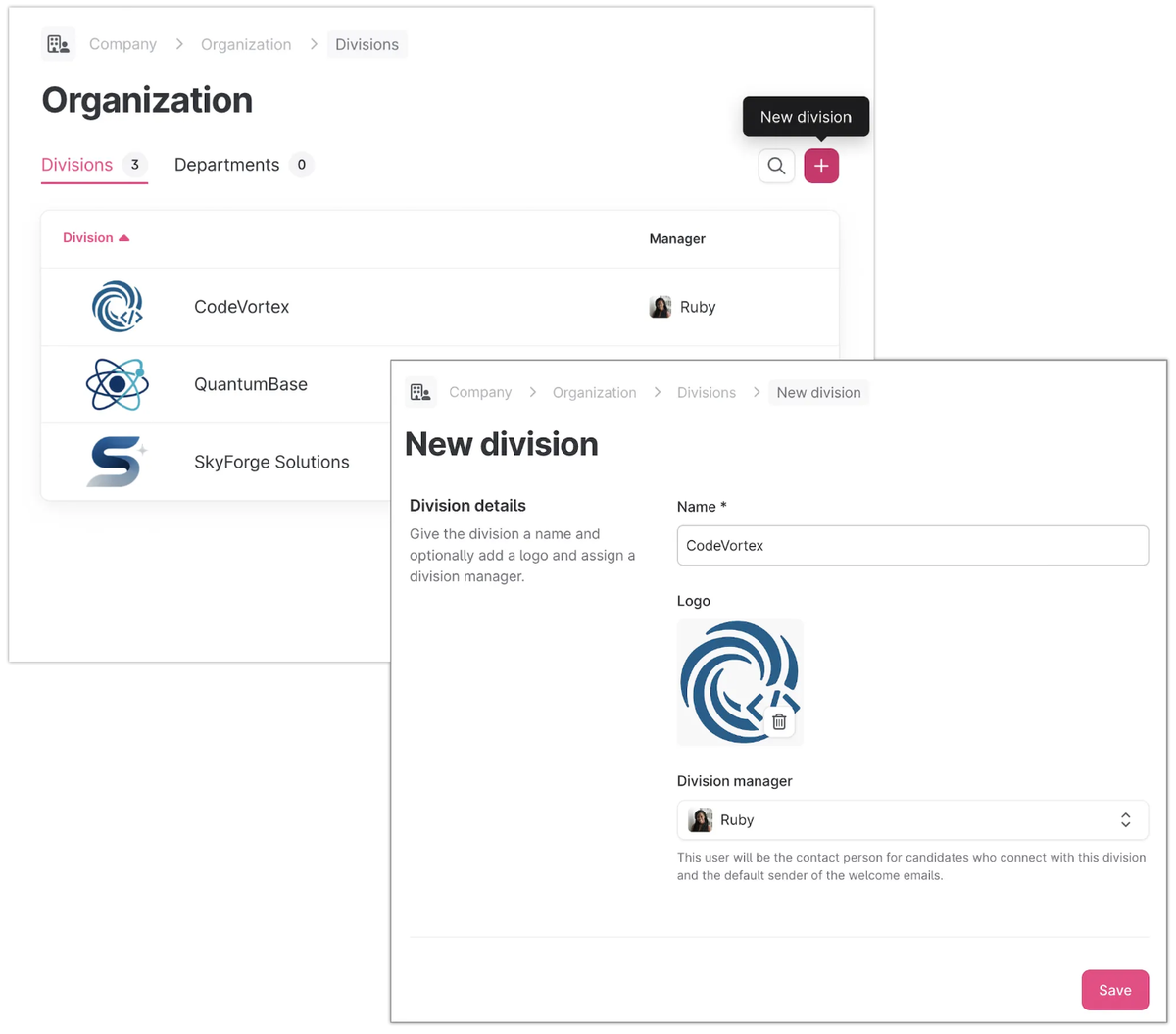Image resolution: width=1176 pixels, height=1034 pixels.
Task: Click the plus icon to add division
Action: tap(820, 167)
